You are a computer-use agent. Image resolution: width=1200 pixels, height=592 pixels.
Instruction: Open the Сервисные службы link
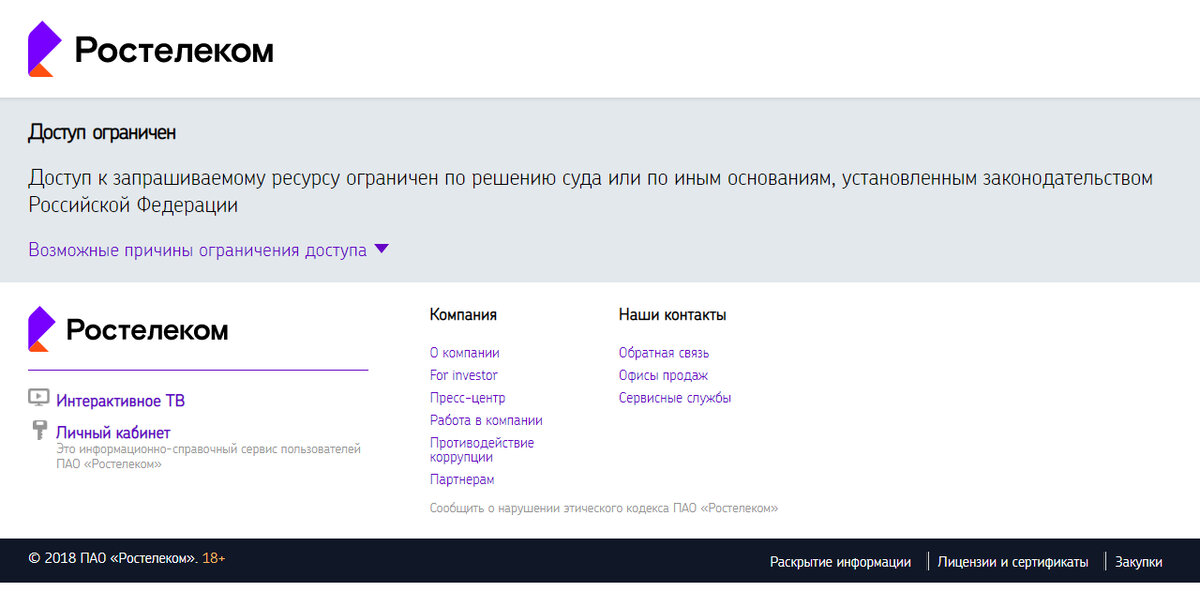click(675, 398)
